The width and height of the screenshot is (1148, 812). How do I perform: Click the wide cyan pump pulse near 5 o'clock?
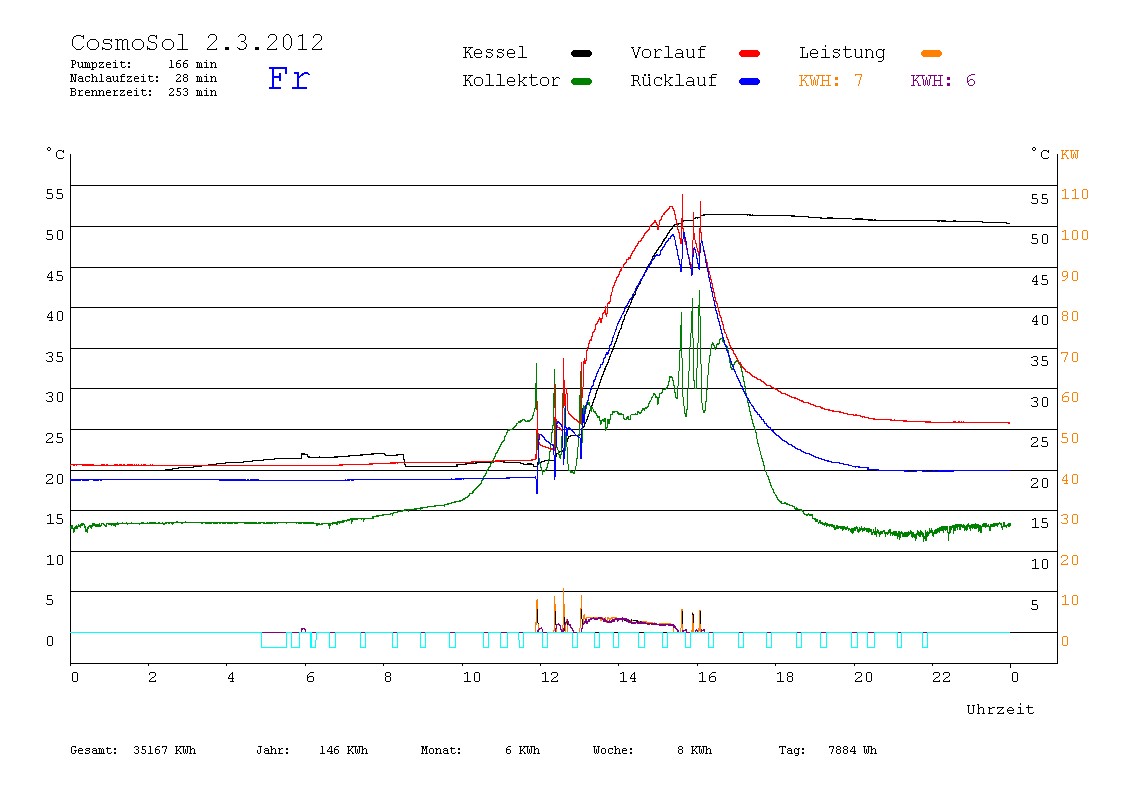pyautogui.click(x=274, y=640)
